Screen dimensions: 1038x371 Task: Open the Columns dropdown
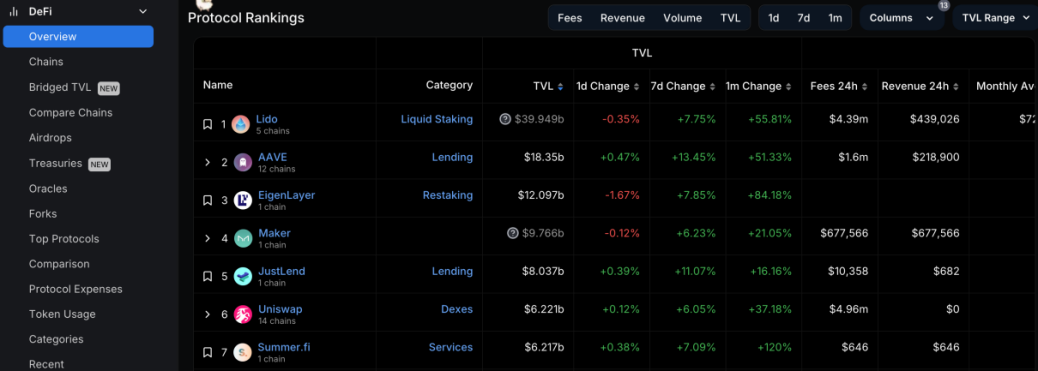point(902,18)
